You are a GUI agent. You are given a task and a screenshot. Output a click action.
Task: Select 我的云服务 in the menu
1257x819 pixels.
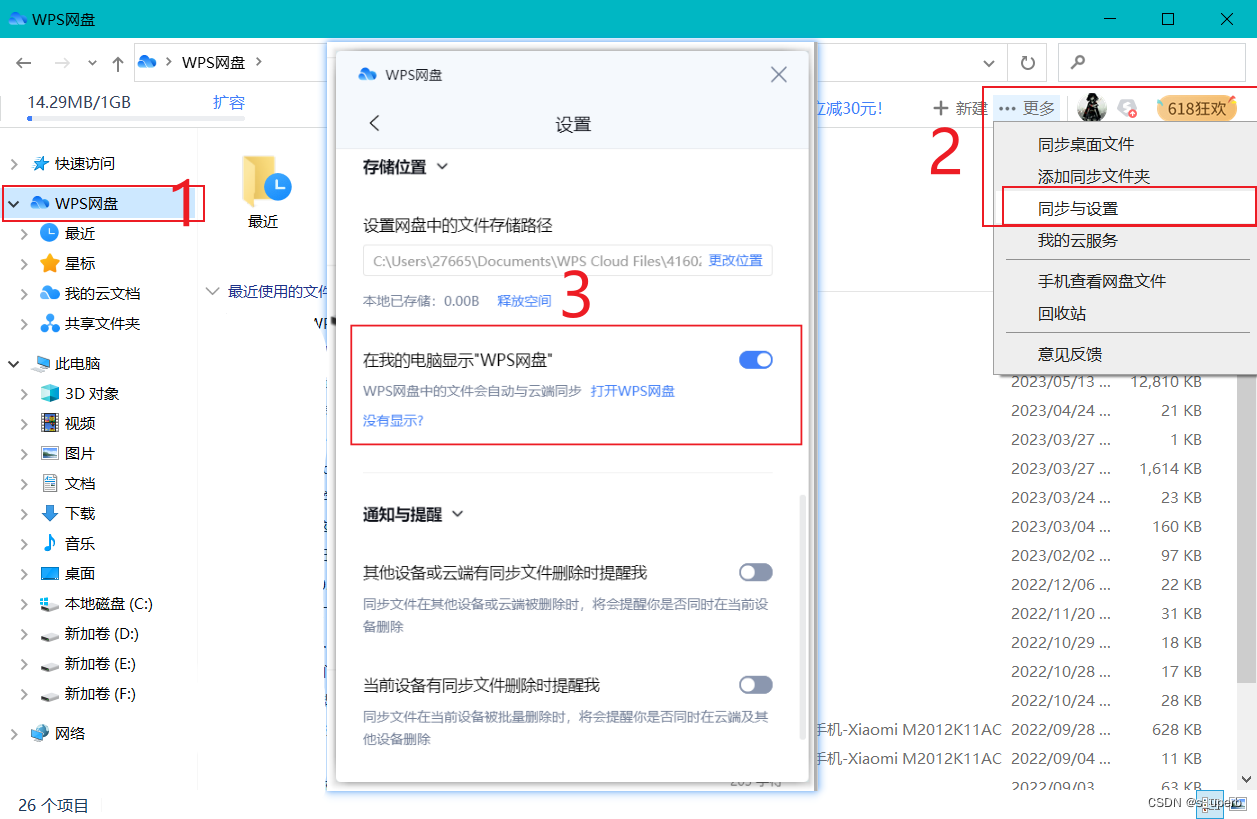[x=1077, y=241]
